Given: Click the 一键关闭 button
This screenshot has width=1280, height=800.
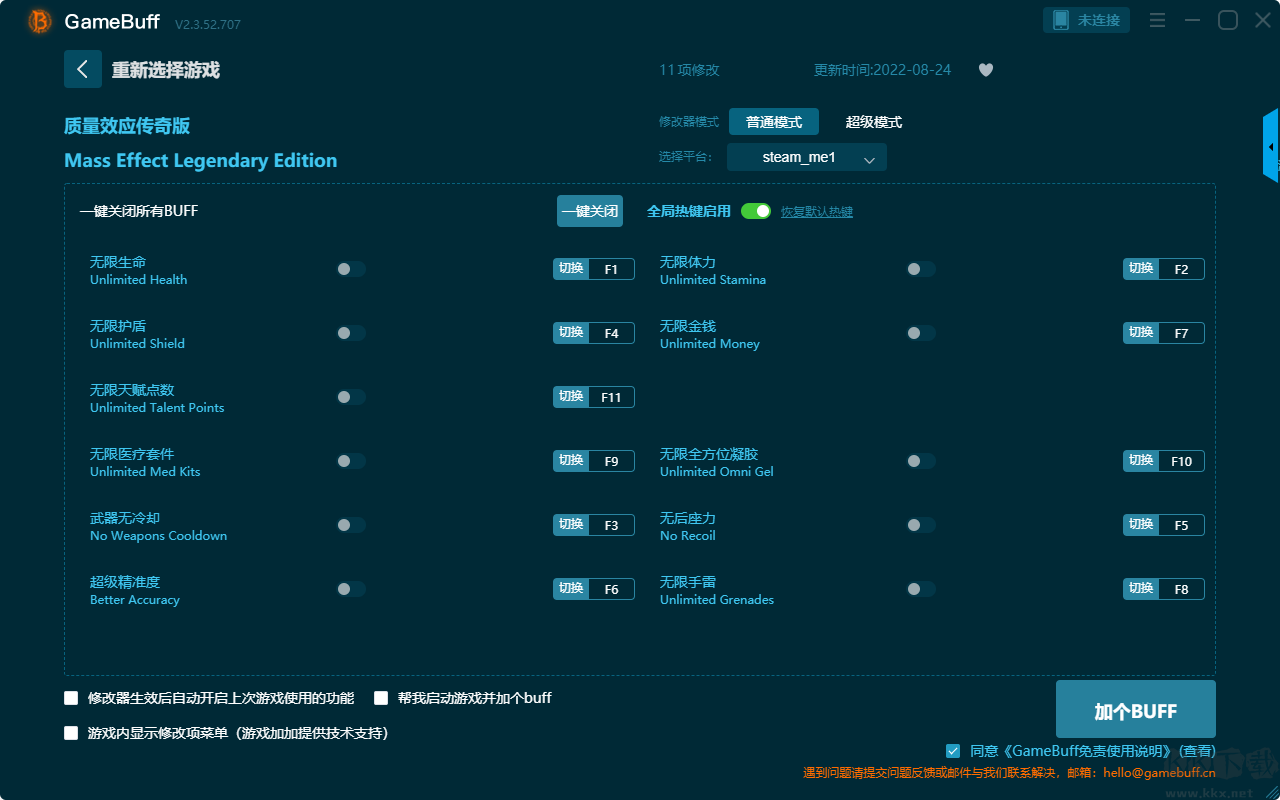Looking at the screenshot, I should pos(590,211).
